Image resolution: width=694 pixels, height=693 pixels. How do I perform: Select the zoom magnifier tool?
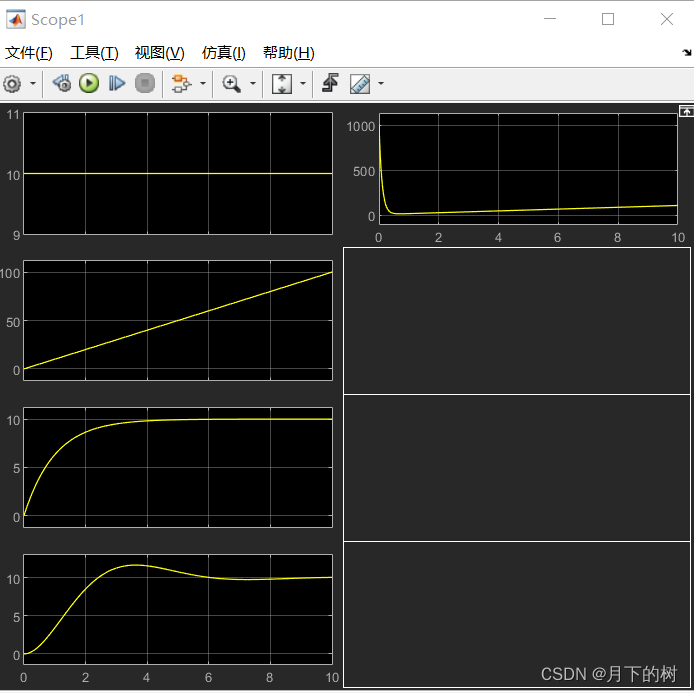tap(231, 83)
